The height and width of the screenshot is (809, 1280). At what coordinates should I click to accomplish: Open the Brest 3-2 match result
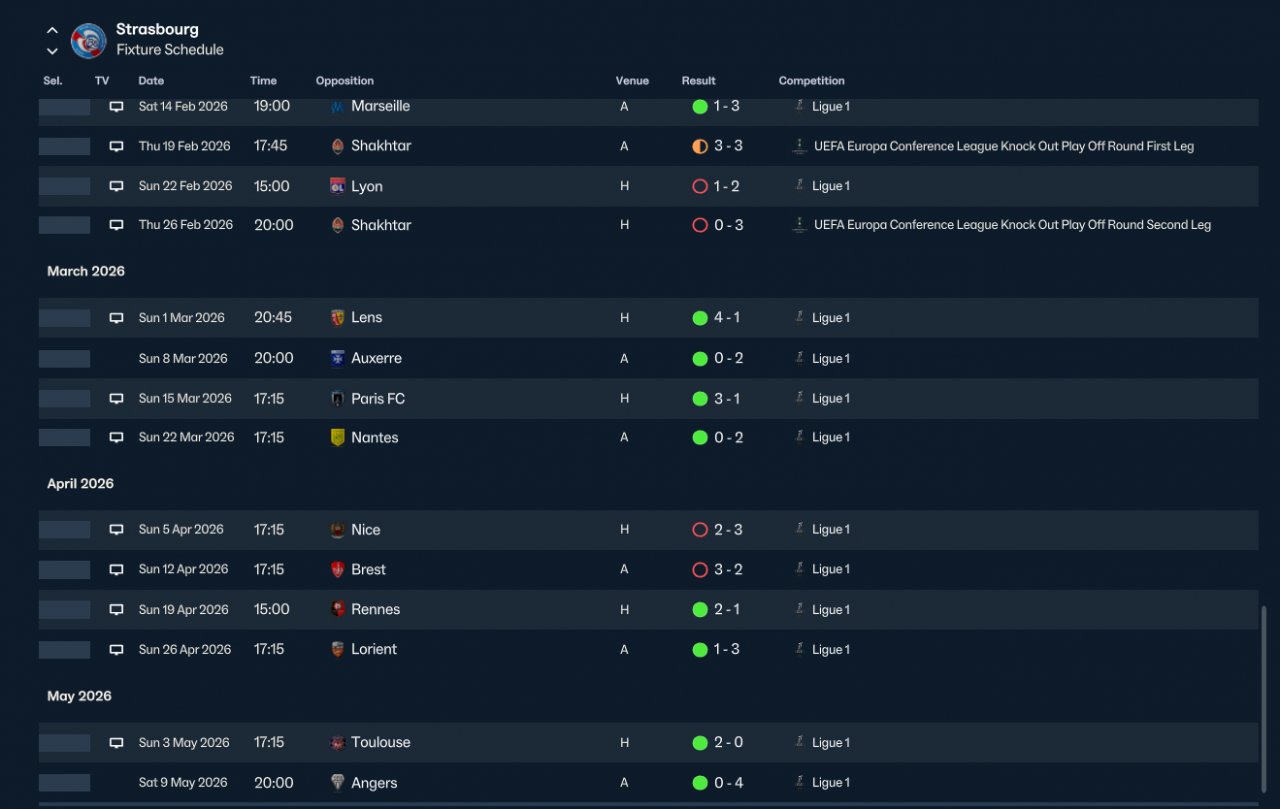pos(728,569)
